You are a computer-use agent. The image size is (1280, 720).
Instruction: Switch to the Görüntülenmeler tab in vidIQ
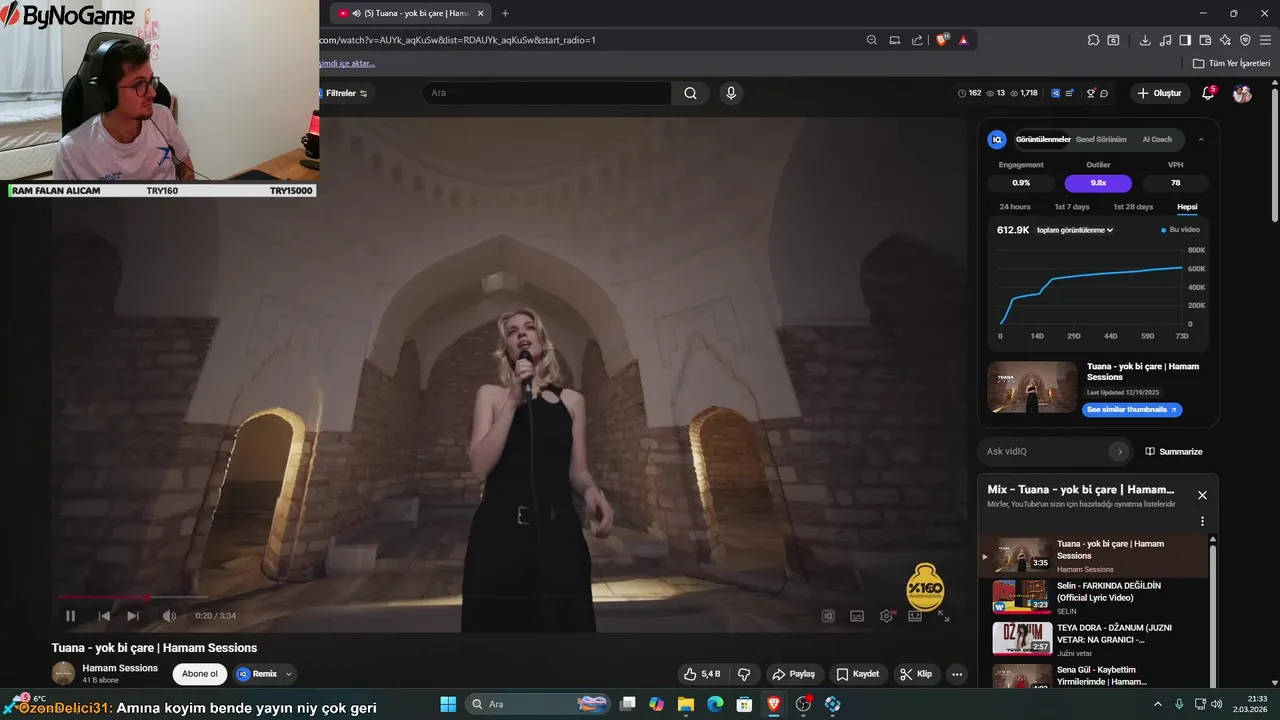[1043, 139]
